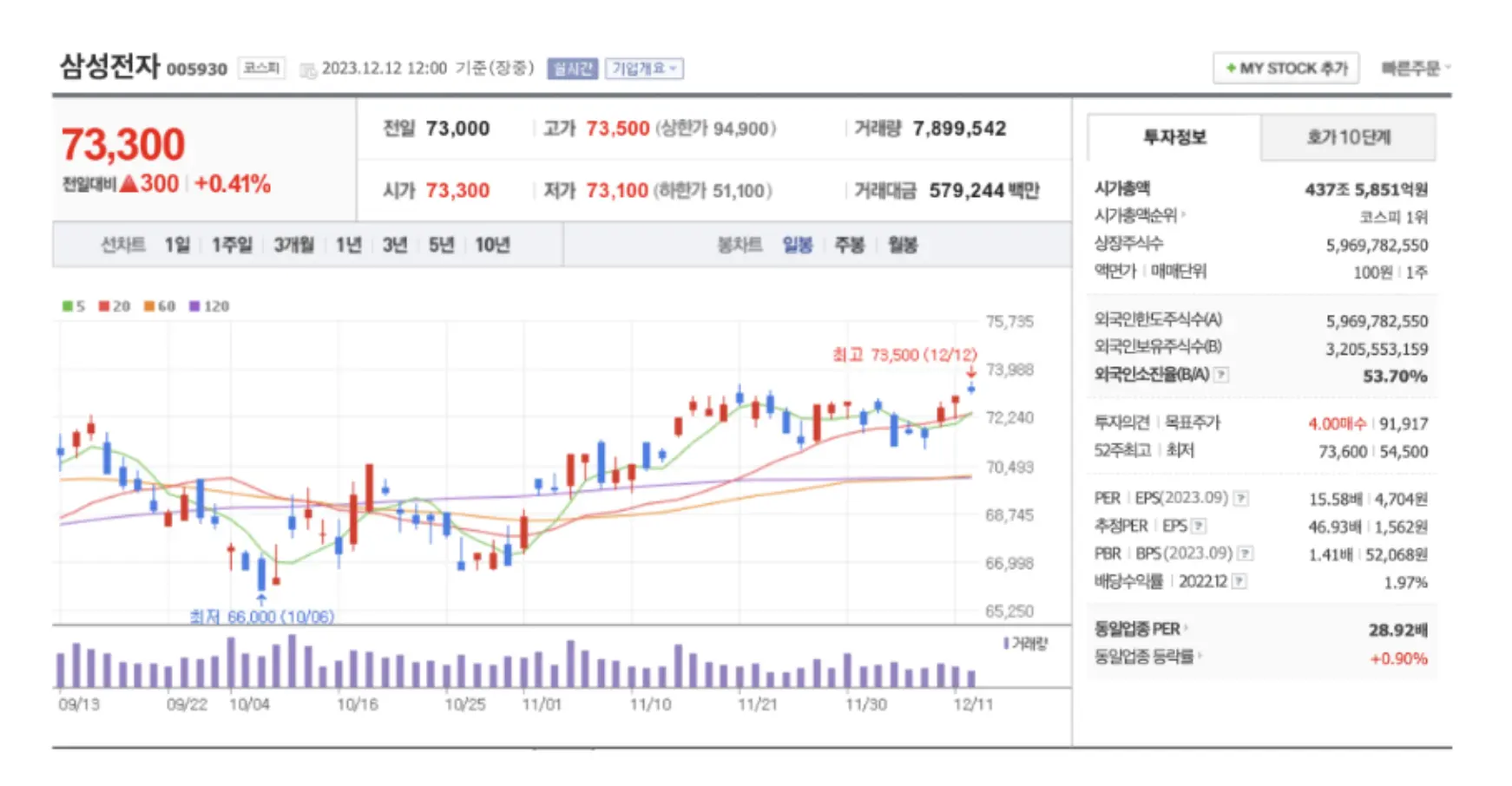Viewport: 1512px width, 786px height.
Task: Click the 1.97% dividend yield value
Action: 1405,582
